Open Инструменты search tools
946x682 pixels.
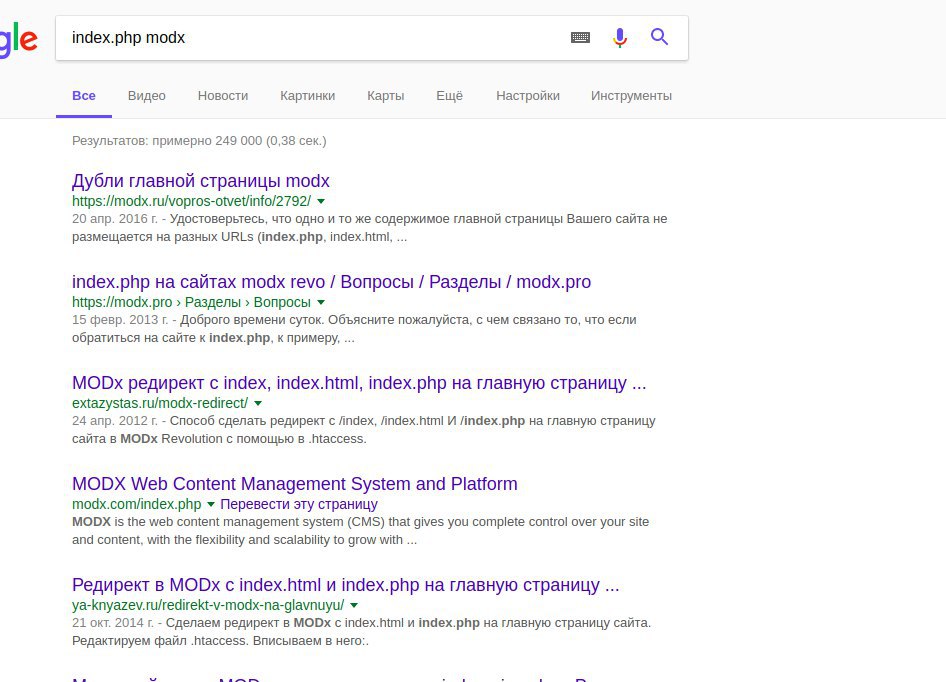click(631, 95)
